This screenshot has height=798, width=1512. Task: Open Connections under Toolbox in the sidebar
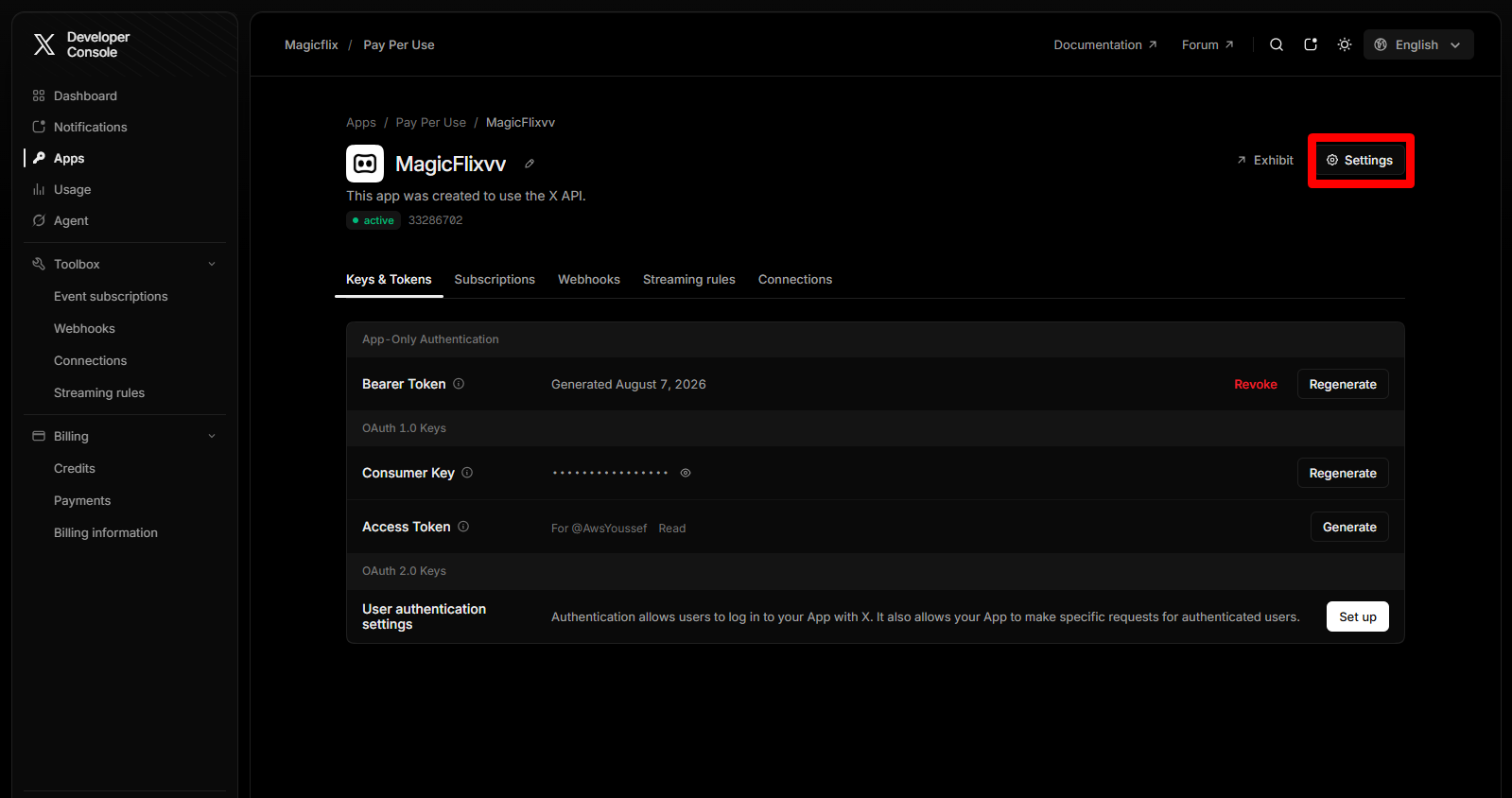[90, 360]
